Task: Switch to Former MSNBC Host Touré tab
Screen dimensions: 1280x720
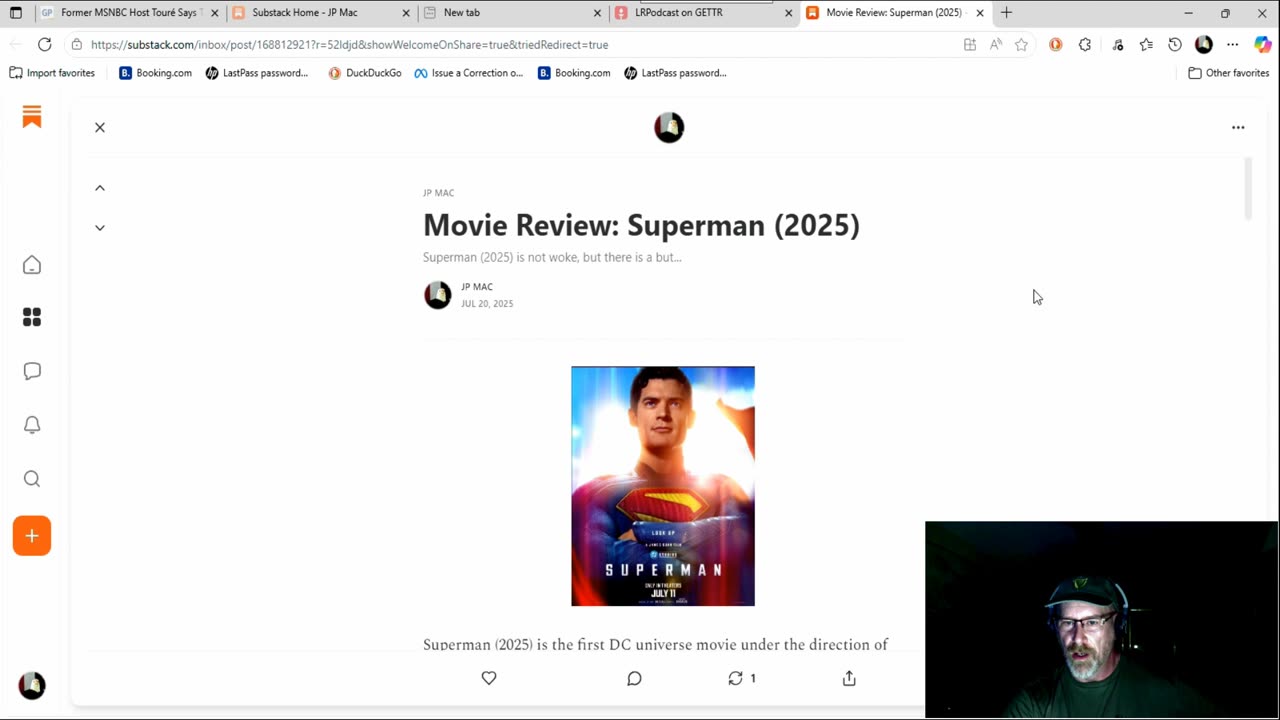Action: (128, 13)
